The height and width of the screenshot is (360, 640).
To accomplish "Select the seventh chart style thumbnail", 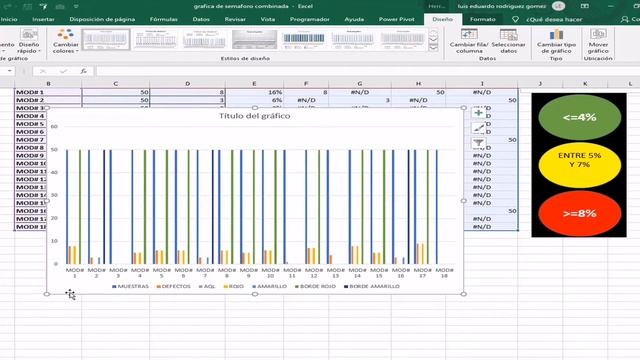I will 403,40.
